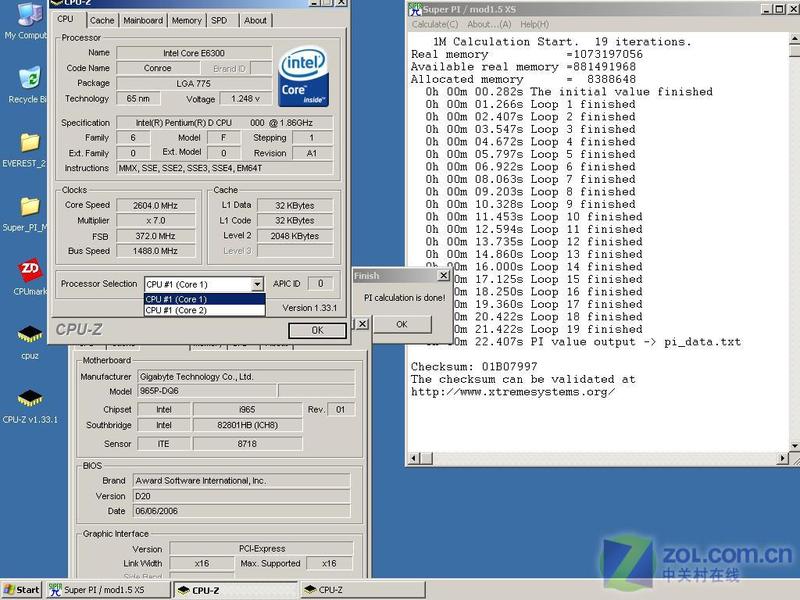Screen dimensions: 800x600
Task: Click the Specification Pentium D CPU field
Action: [x=224, y=123]
